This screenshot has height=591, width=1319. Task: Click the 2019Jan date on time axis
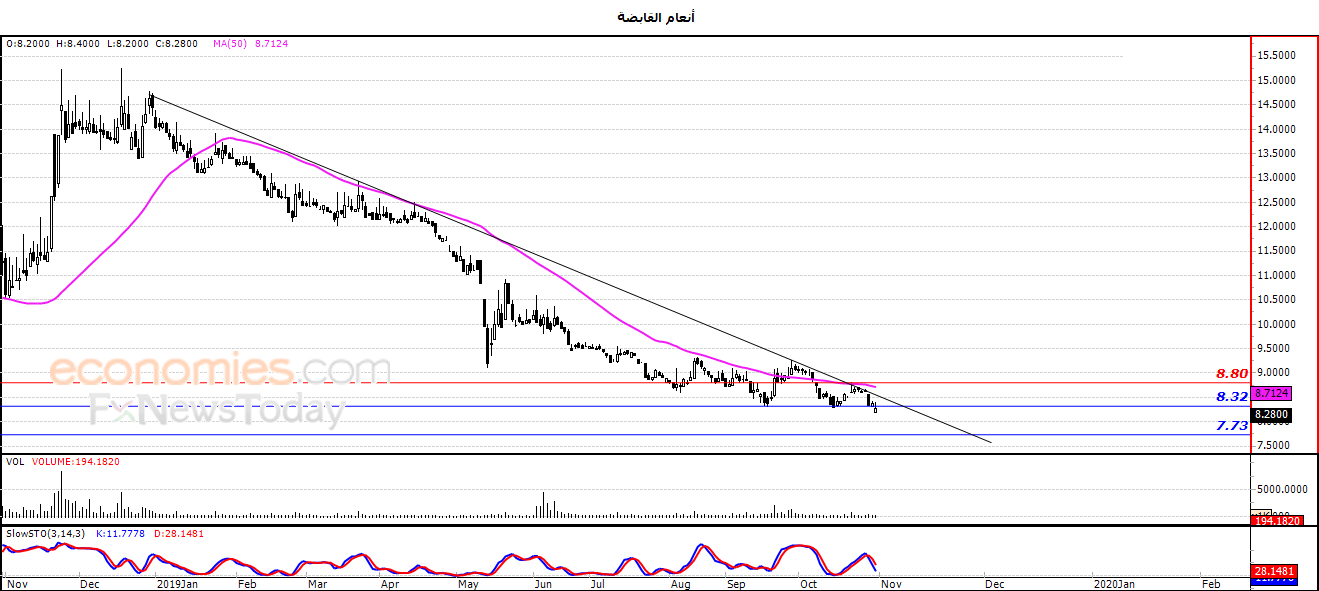(178, 583)
